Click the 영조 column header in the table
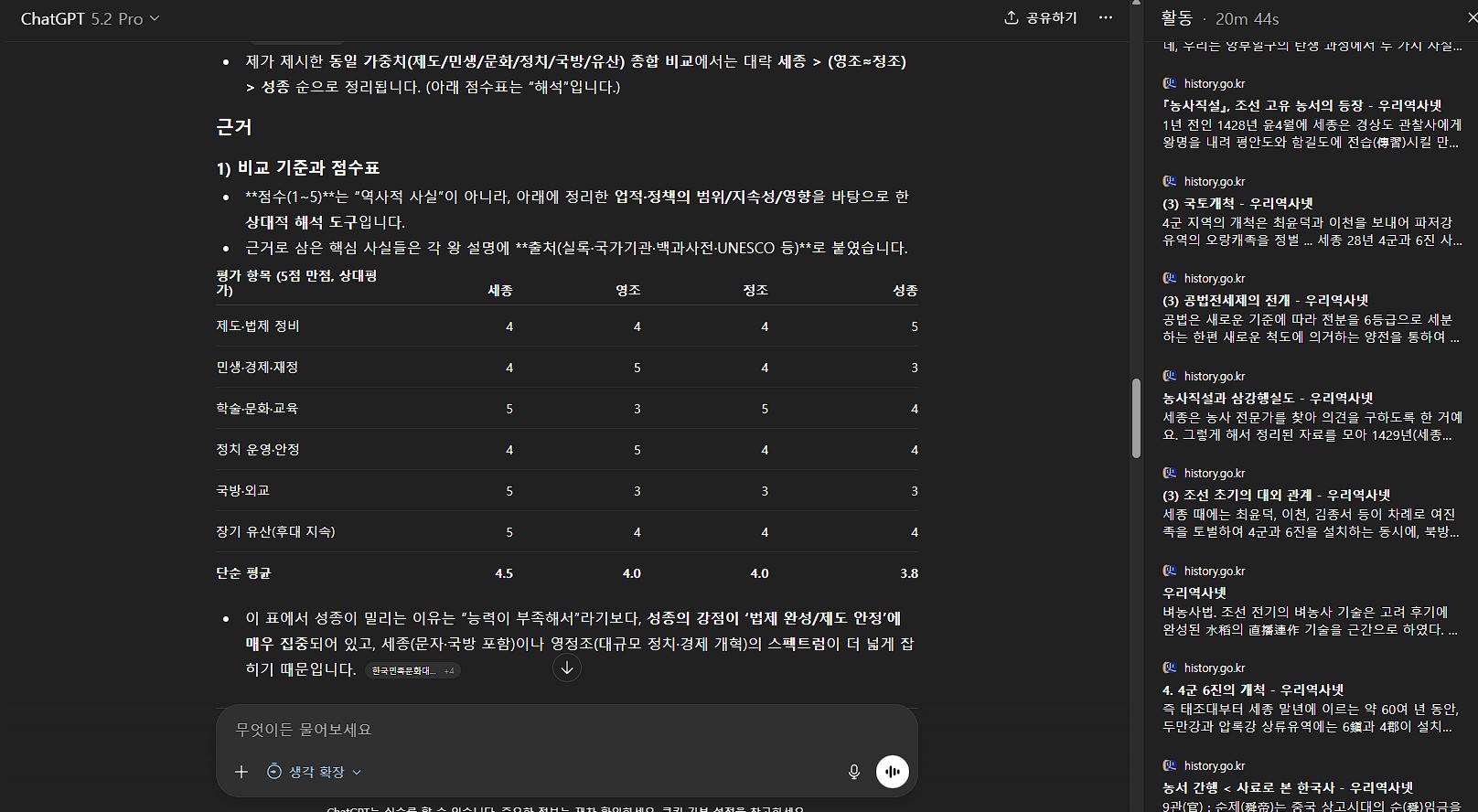Screen dimensions: 1478x812 tap(628, 290)
